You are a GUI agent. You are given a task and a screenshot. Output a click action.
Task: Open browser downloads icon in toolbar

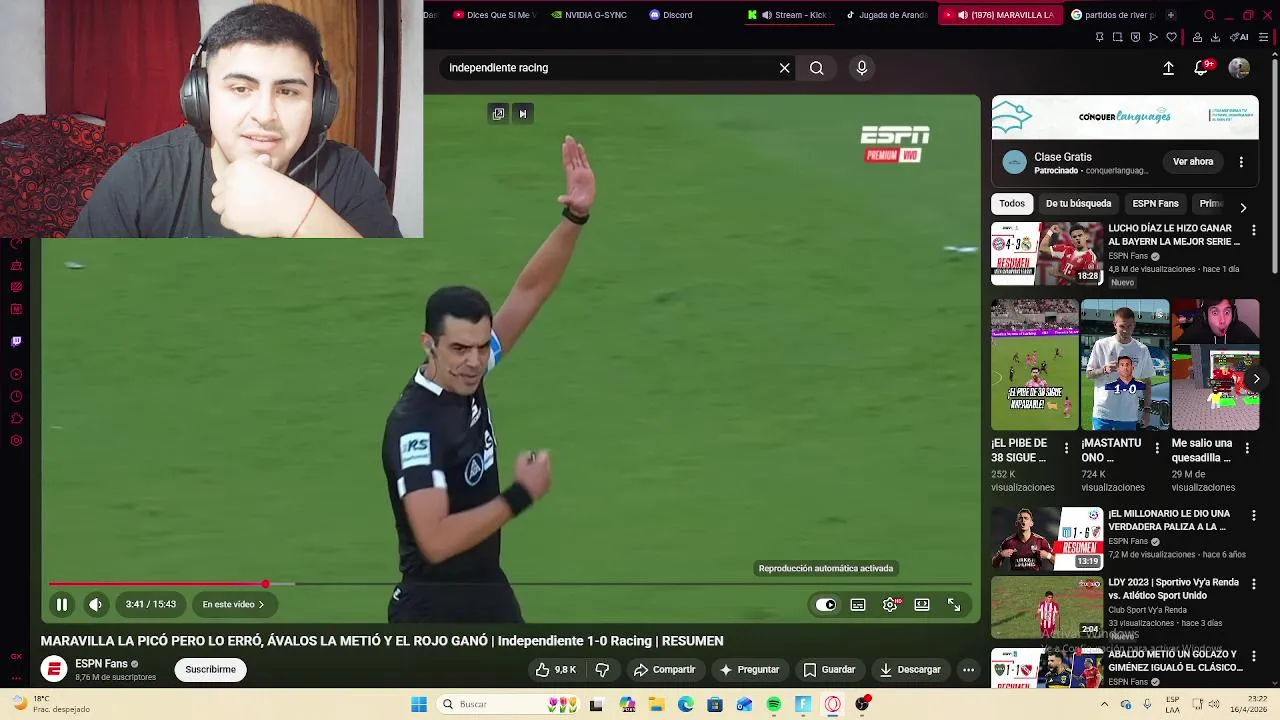click(x=1215, y=37)
